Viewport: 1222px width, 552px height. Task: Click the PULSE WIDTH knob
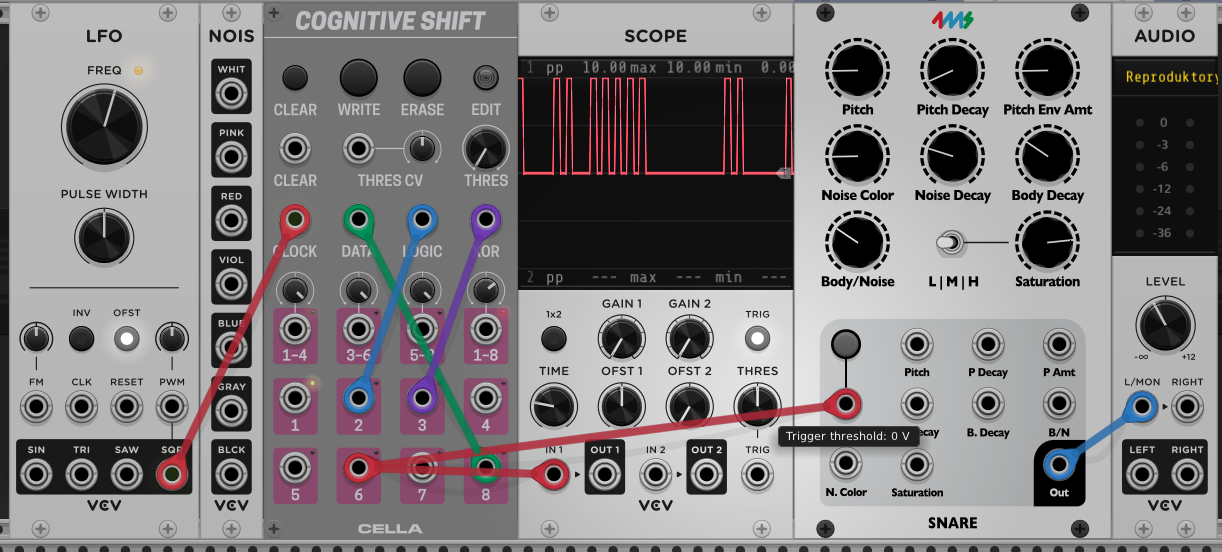[103, 236]
